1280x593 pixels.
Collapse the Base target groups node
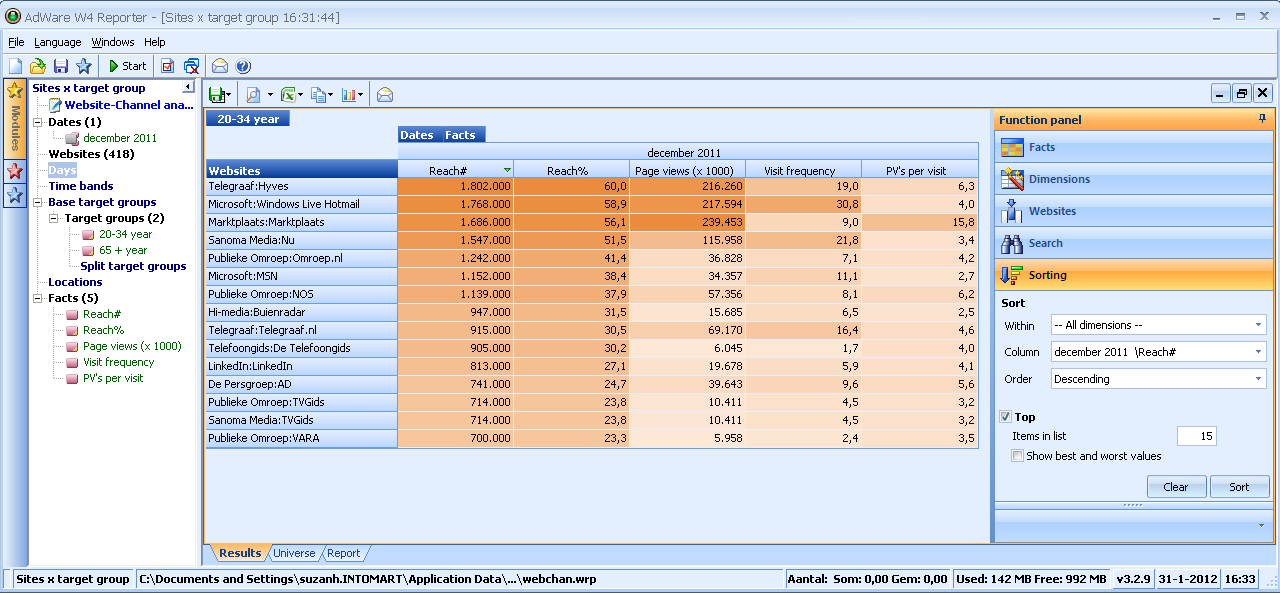point(38,202)
